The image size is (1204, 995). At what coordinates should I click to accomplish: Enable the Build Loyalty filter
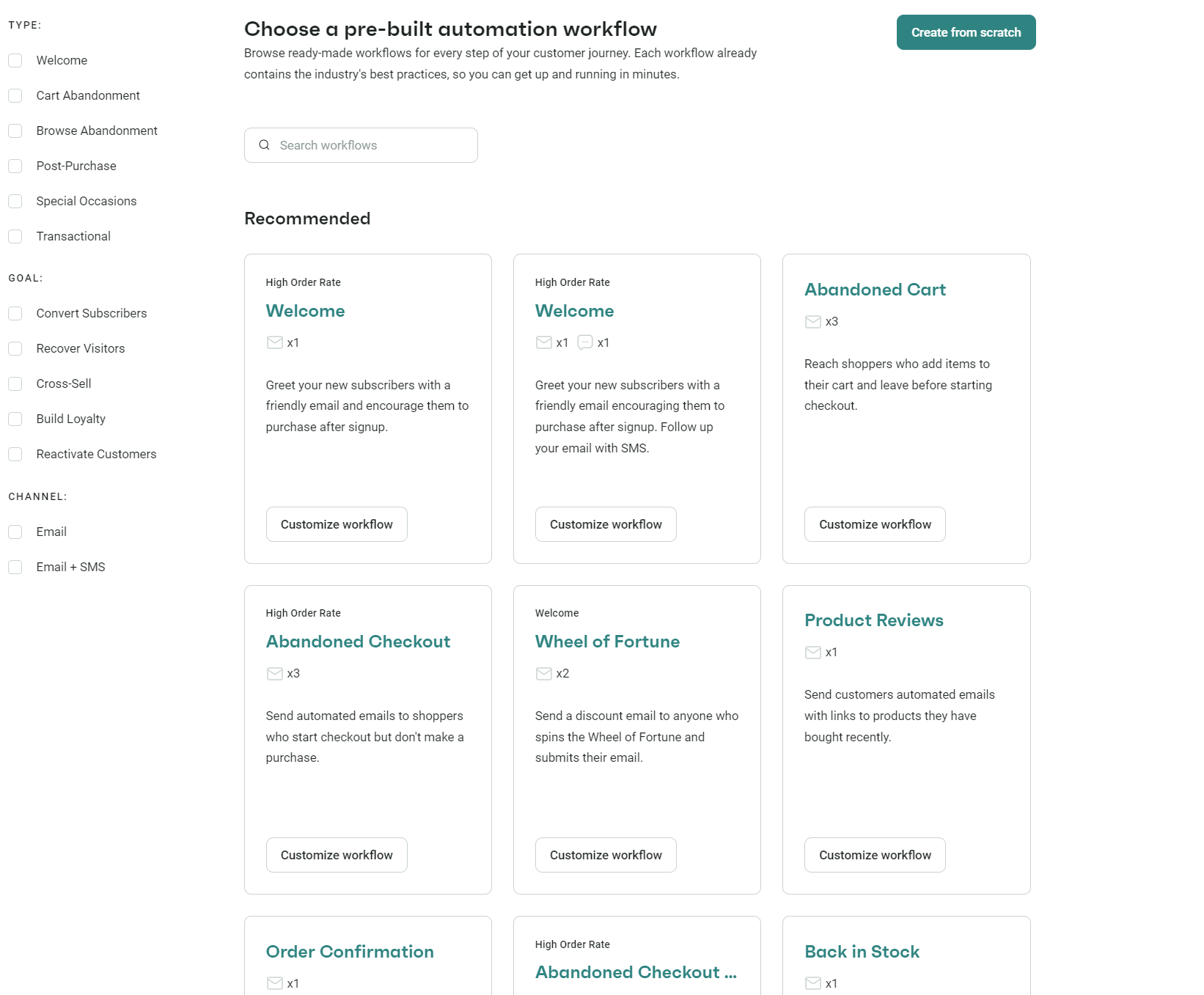point(15,419)
